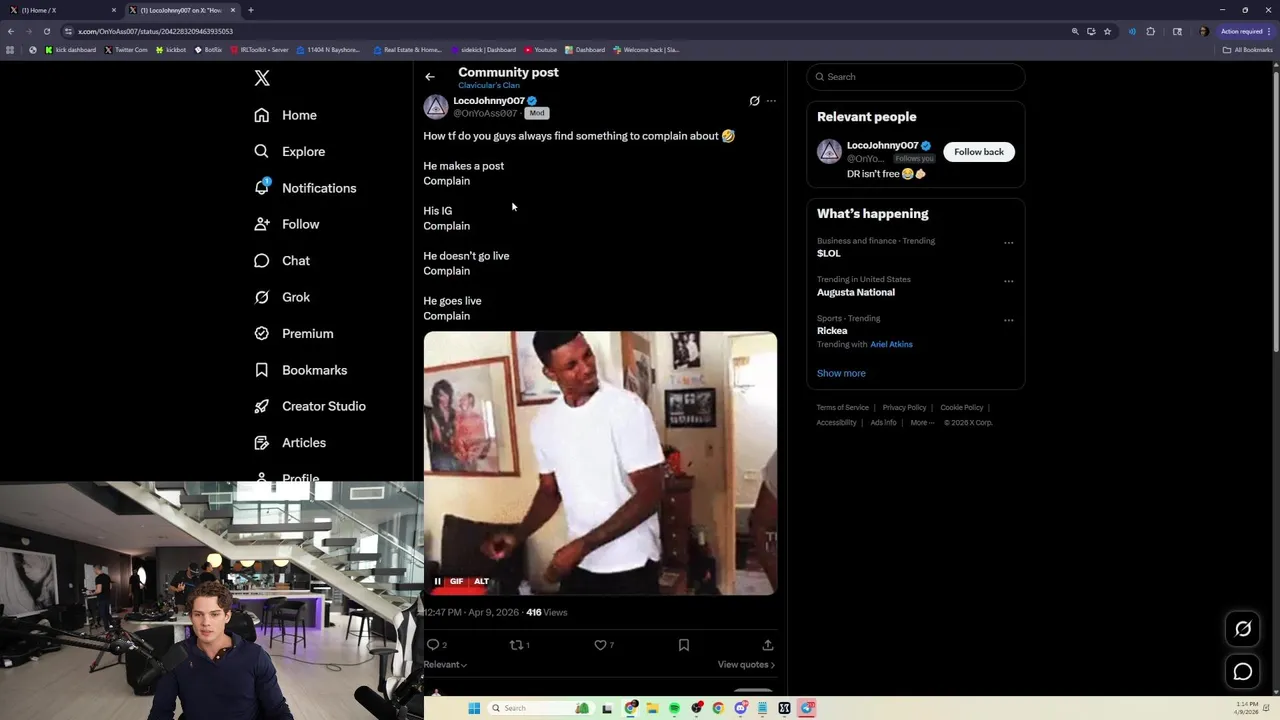
Task: Open the Windows Start menu
Action: point(474,708)
